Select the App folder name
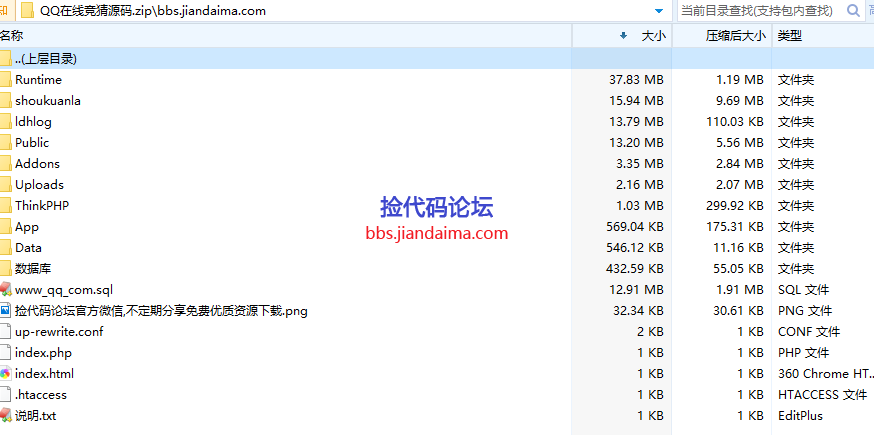 27,227
